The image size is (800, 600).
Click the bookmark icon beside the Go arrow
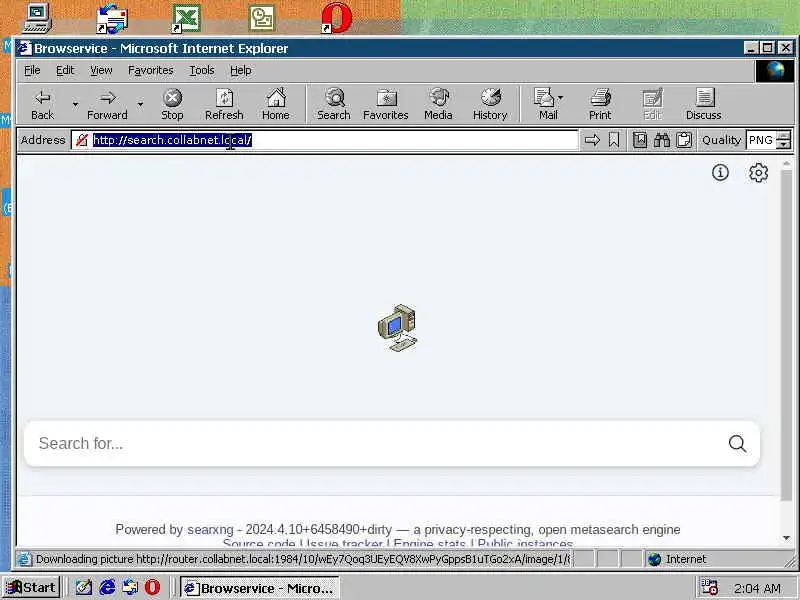pyautogui.click(x=614, y=140)
